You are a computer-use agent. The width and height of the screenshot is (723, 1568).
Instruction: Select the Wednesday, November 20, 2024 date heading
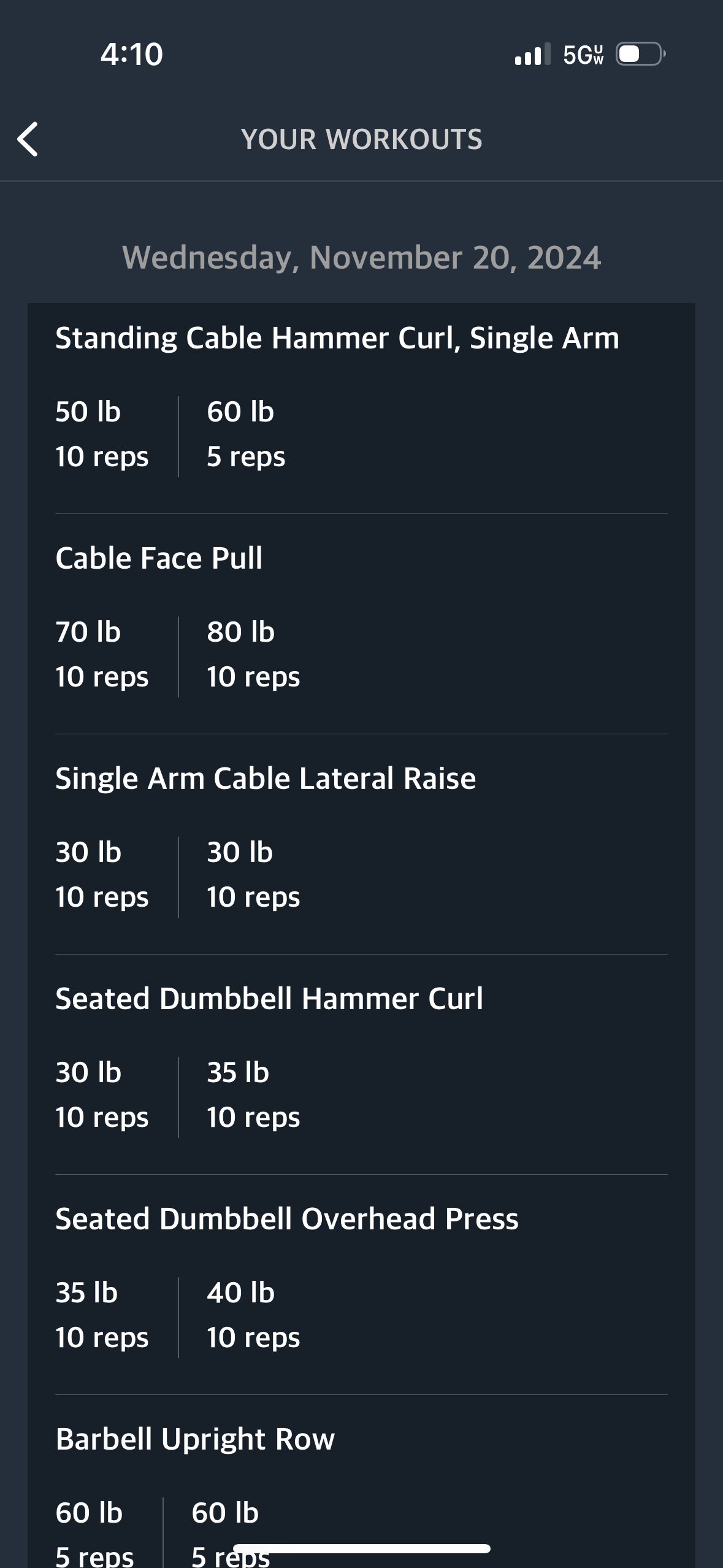(x=362, y=257)
